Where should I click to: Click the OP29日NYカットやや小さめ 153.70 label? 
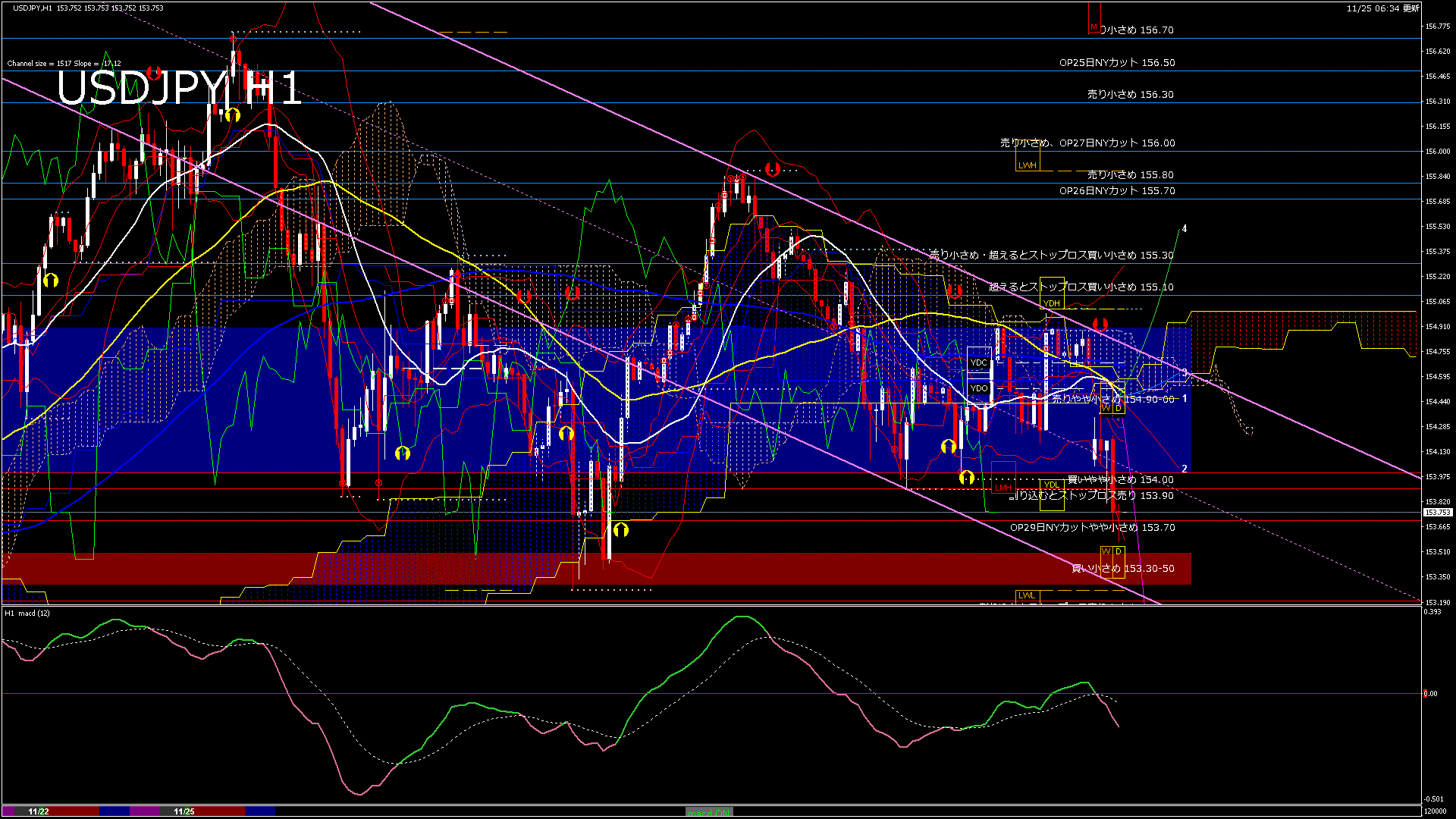[1093, 527]
